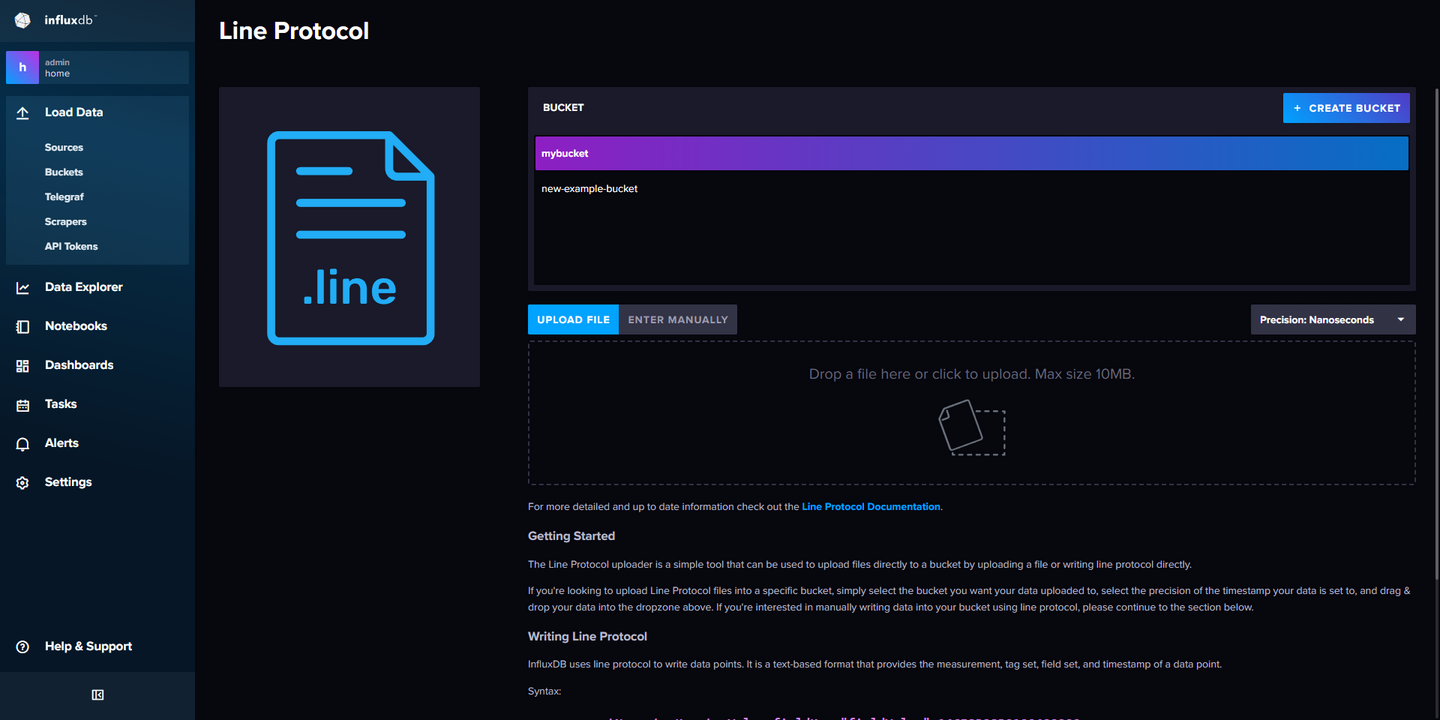1440x720 pixels.
Task: Select the Load Data nav label
Action: pyautogui.click(x=74, y=112)
